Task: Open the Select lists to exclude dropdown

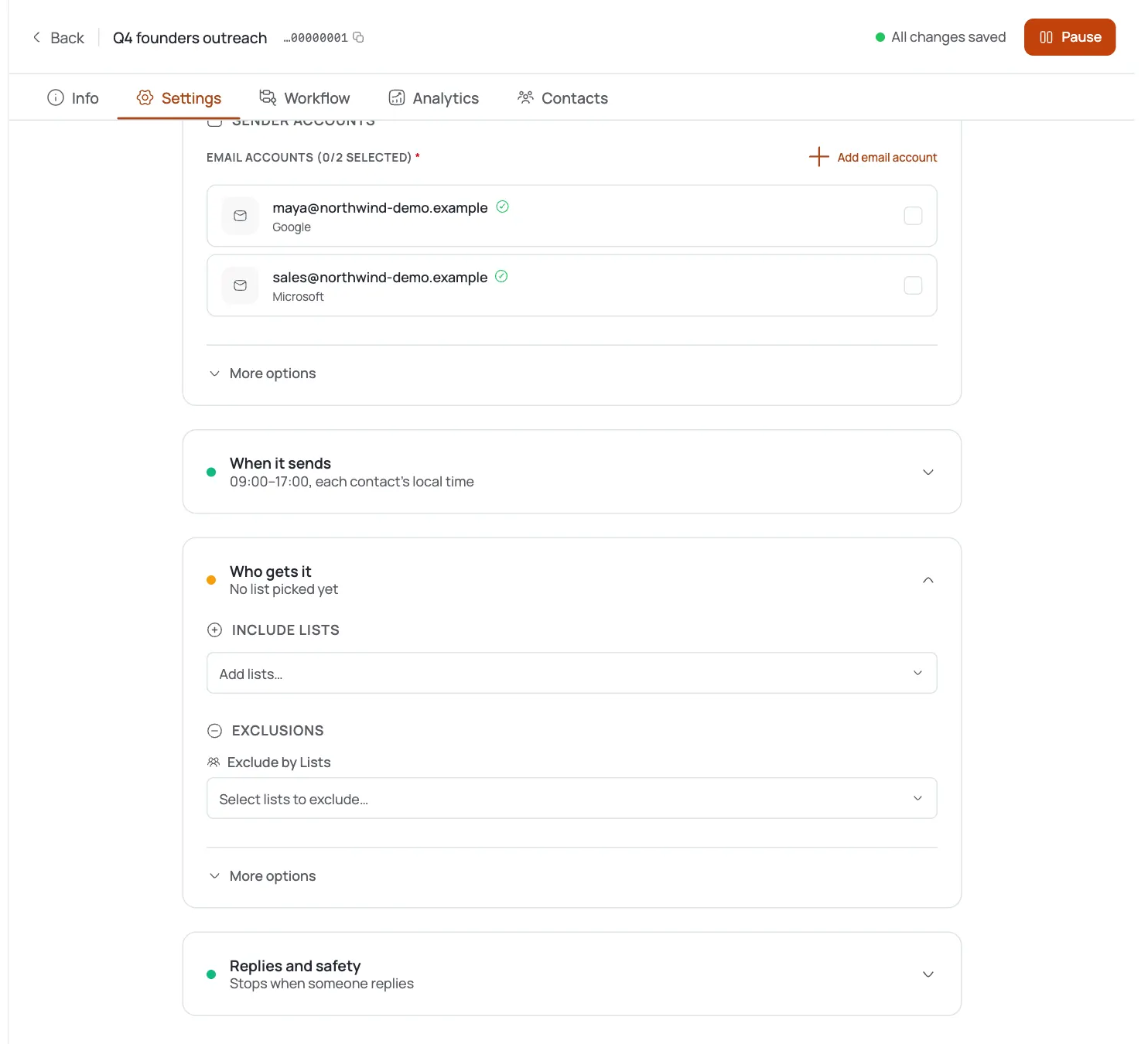Action: (x=572, y=798)
